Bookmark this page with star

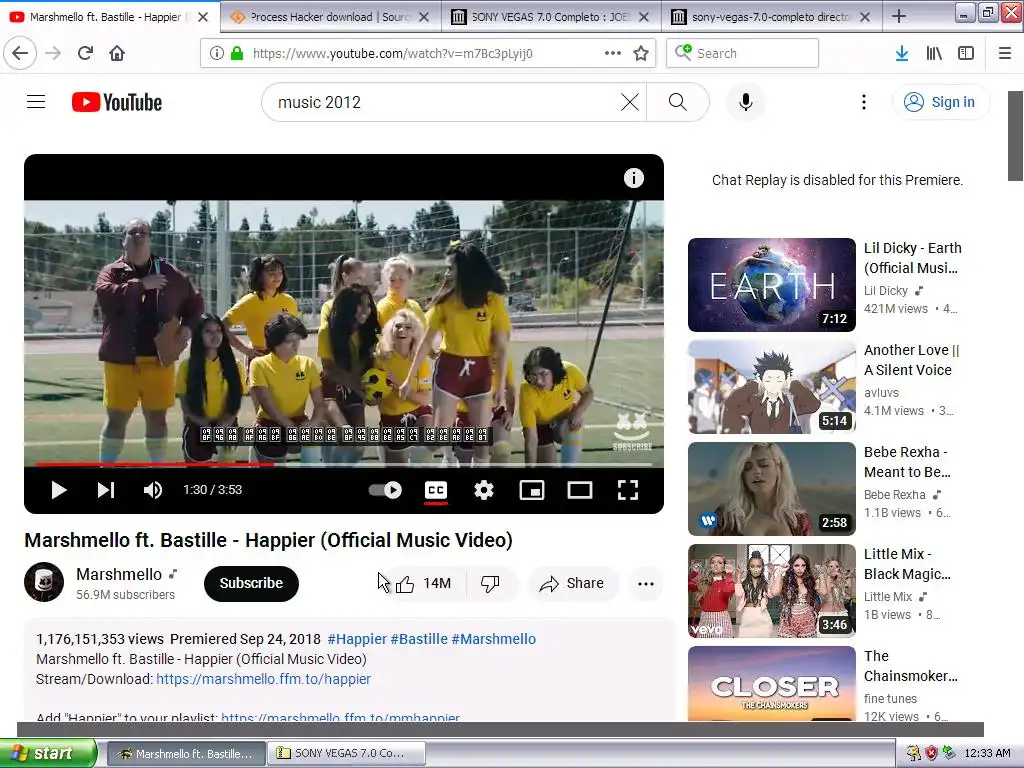641,53
